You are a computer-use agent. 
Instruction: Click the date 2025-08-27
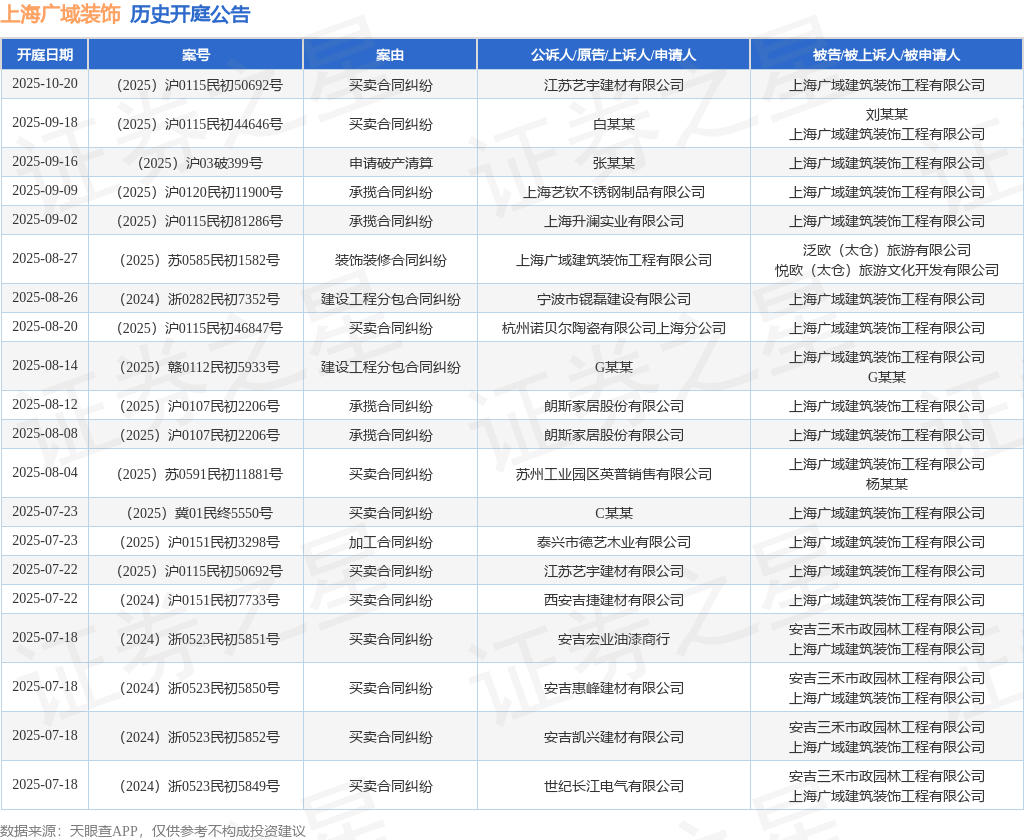coord(44,259)
